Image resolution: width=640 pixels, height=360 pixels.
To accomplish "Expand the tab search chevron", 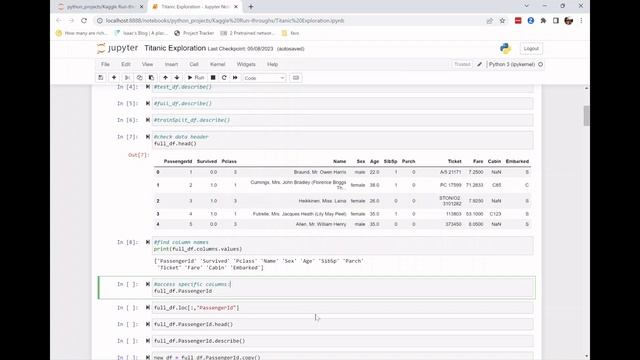I will pyautogui.click(x=527, y=6).
